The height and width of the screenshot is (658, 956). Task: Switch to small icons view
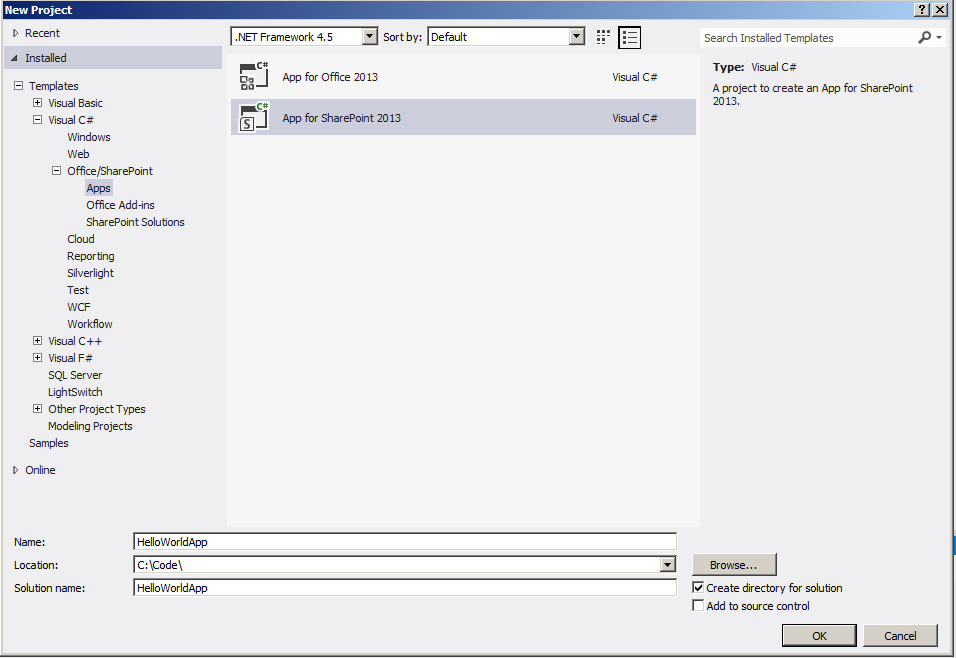pos(603,37)
